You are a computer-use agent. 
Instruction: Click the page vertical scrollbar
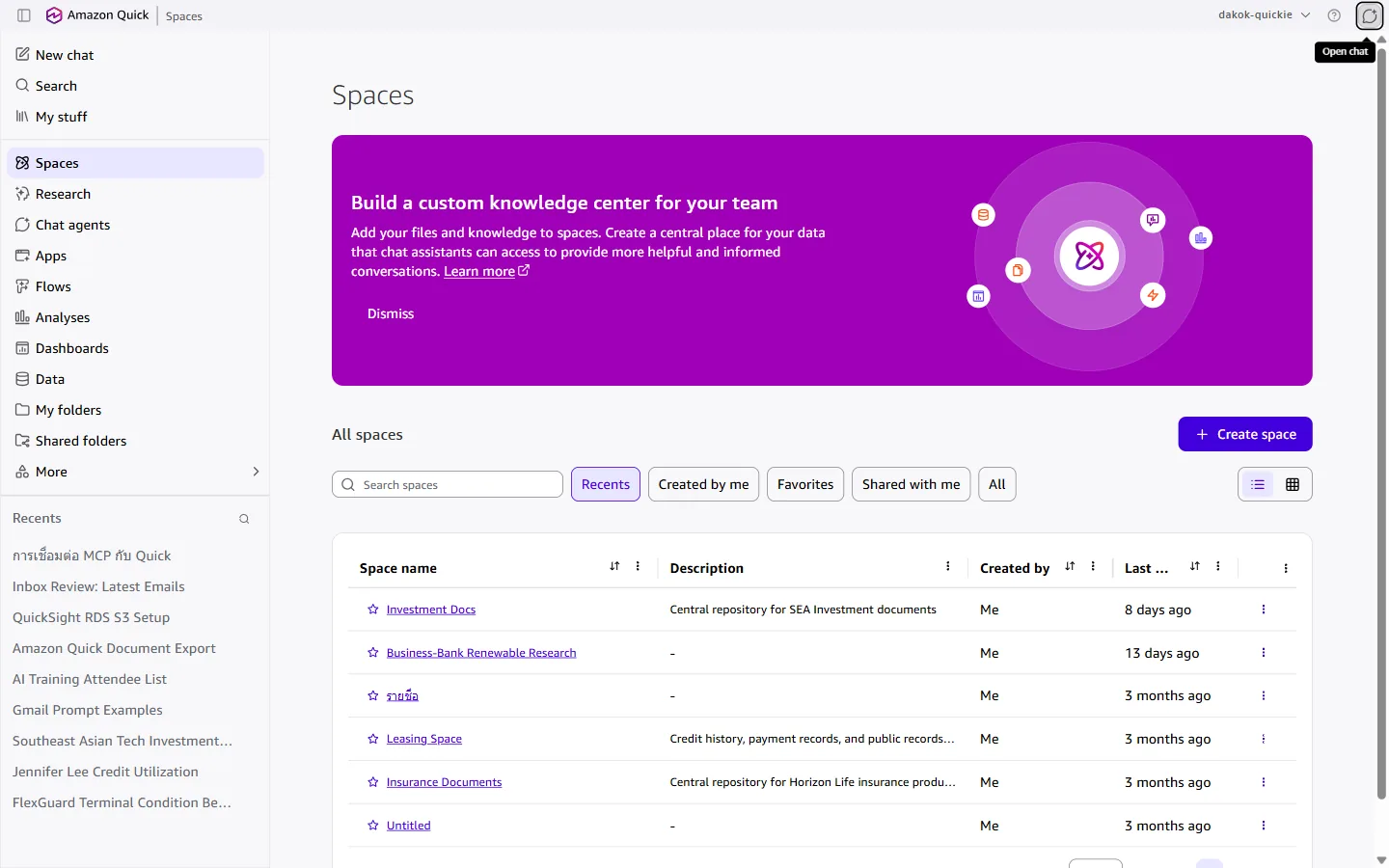click(1381, 424)
